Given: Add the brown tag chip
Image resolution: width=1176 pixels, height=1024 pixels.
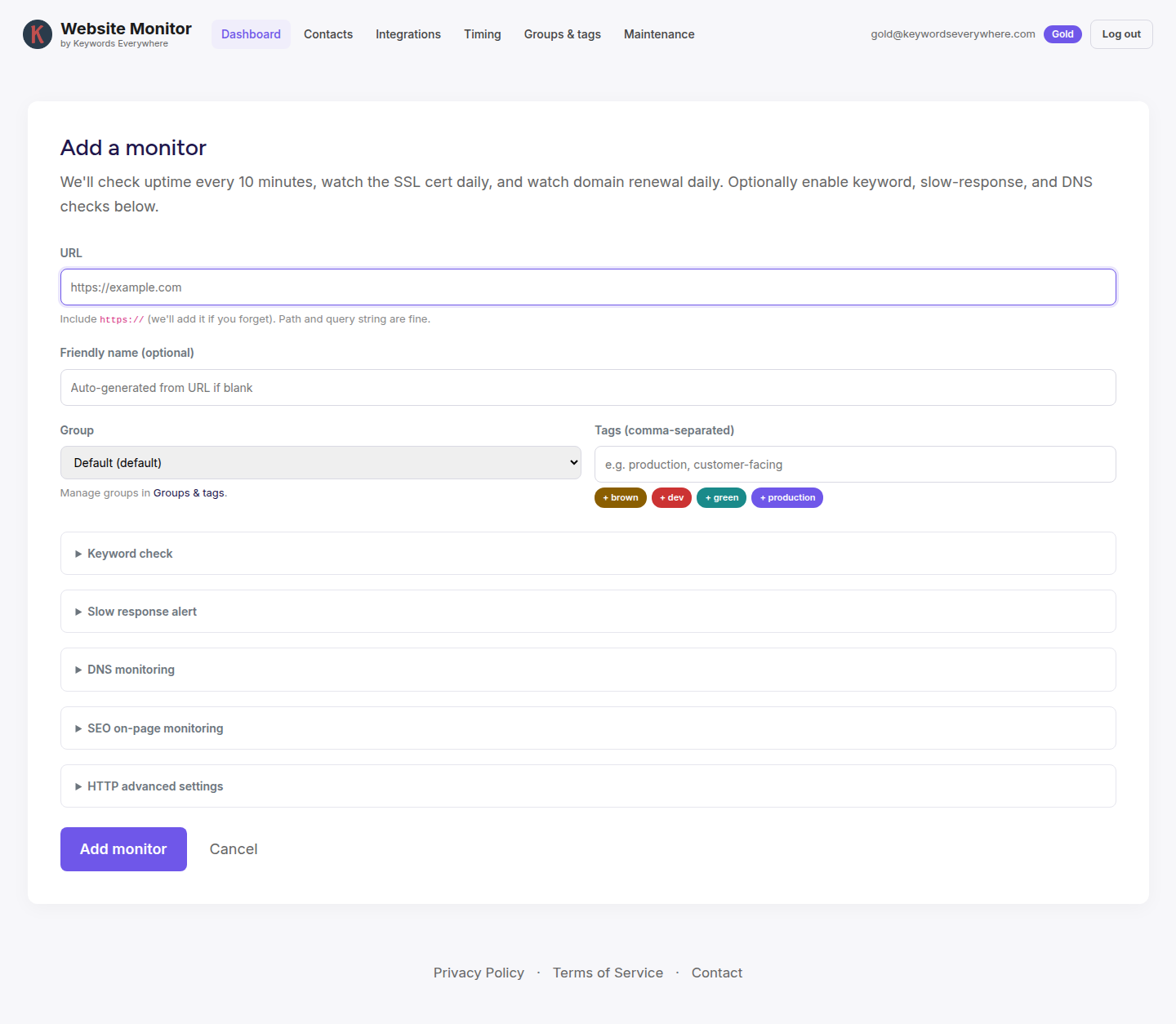Looking at the screenshot, I should tap(621, 498).
